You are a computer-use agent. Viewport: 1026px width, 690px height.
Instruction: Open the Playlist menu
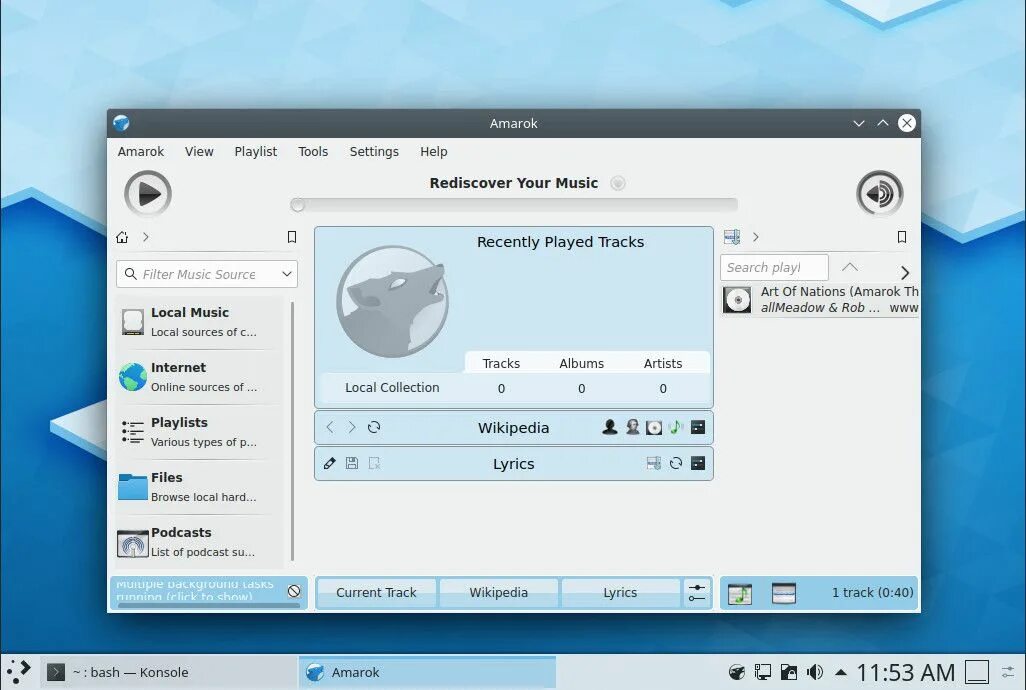(256, 152)
